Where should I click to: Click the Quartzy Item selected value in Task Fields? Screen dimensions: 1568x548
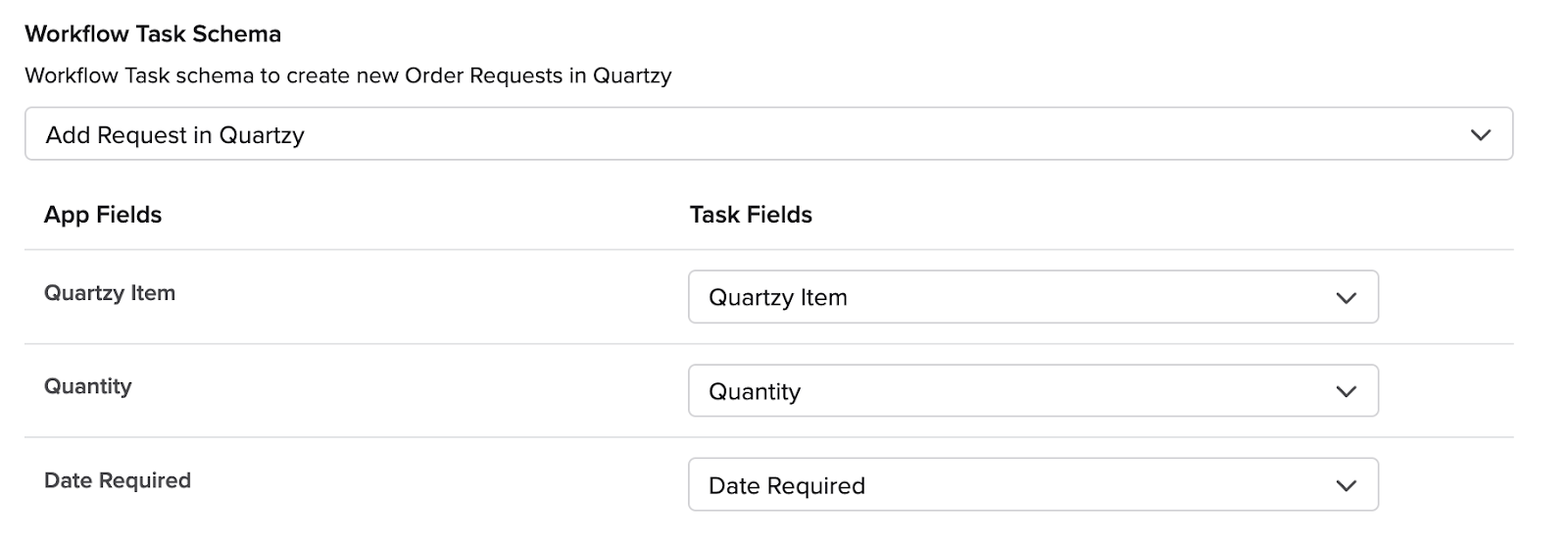pyautogui.click(x=778, y=298)
